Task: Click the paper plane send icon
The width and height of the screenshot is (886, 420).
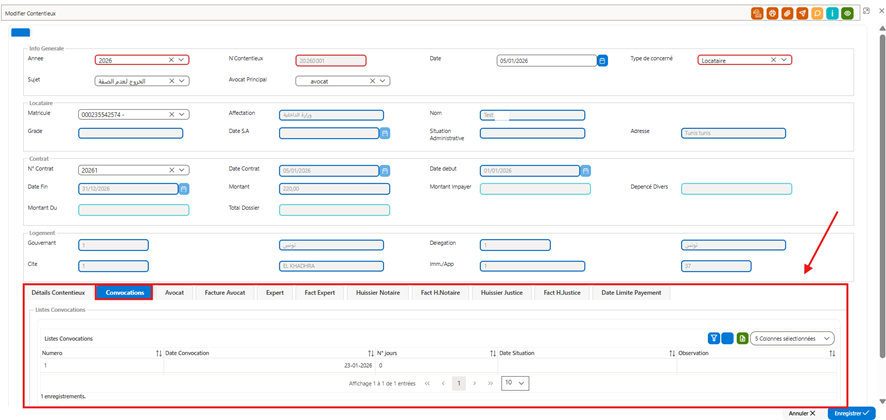Action: 802,13
